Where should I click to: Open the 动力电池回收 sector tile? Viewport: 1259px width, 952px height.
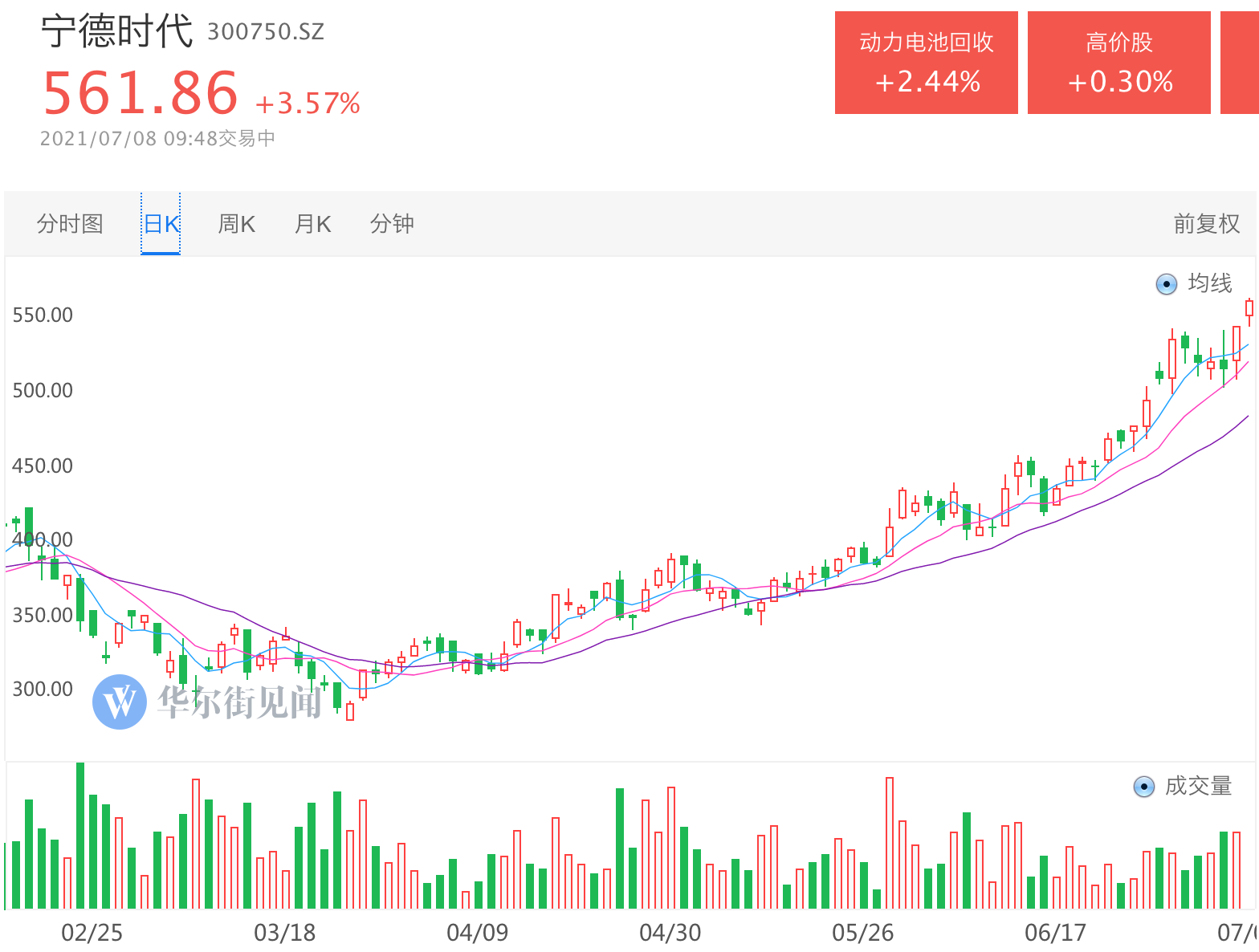pyautogui.click(x=927, y=63)
